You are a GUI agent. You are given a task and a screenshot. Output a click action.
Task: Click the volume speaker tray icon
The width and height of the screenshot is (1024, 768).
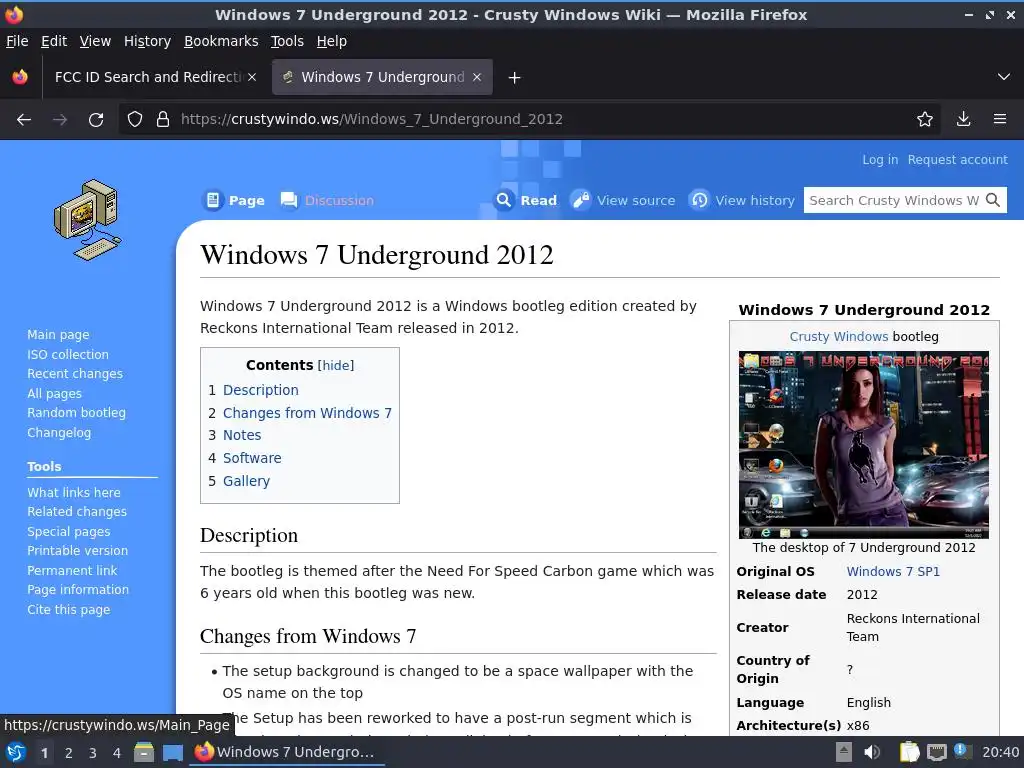click(872, 752)
